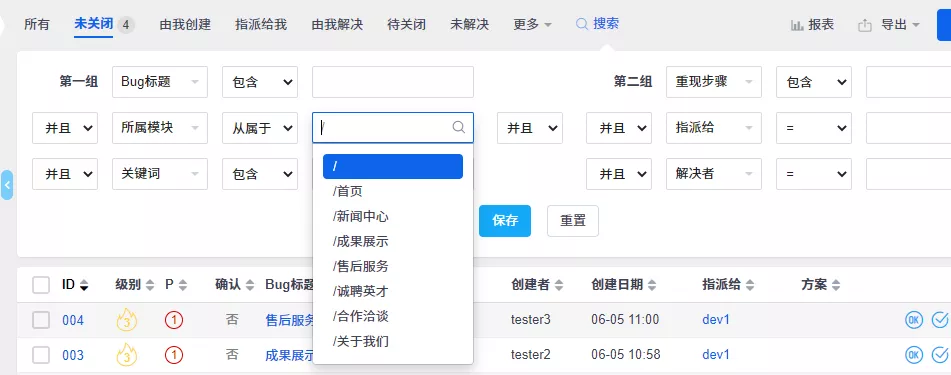The image size is (951, 375).
Task: Sort the list by the ID column arrows
Action: pyautogui.click(x=84, y=285)
